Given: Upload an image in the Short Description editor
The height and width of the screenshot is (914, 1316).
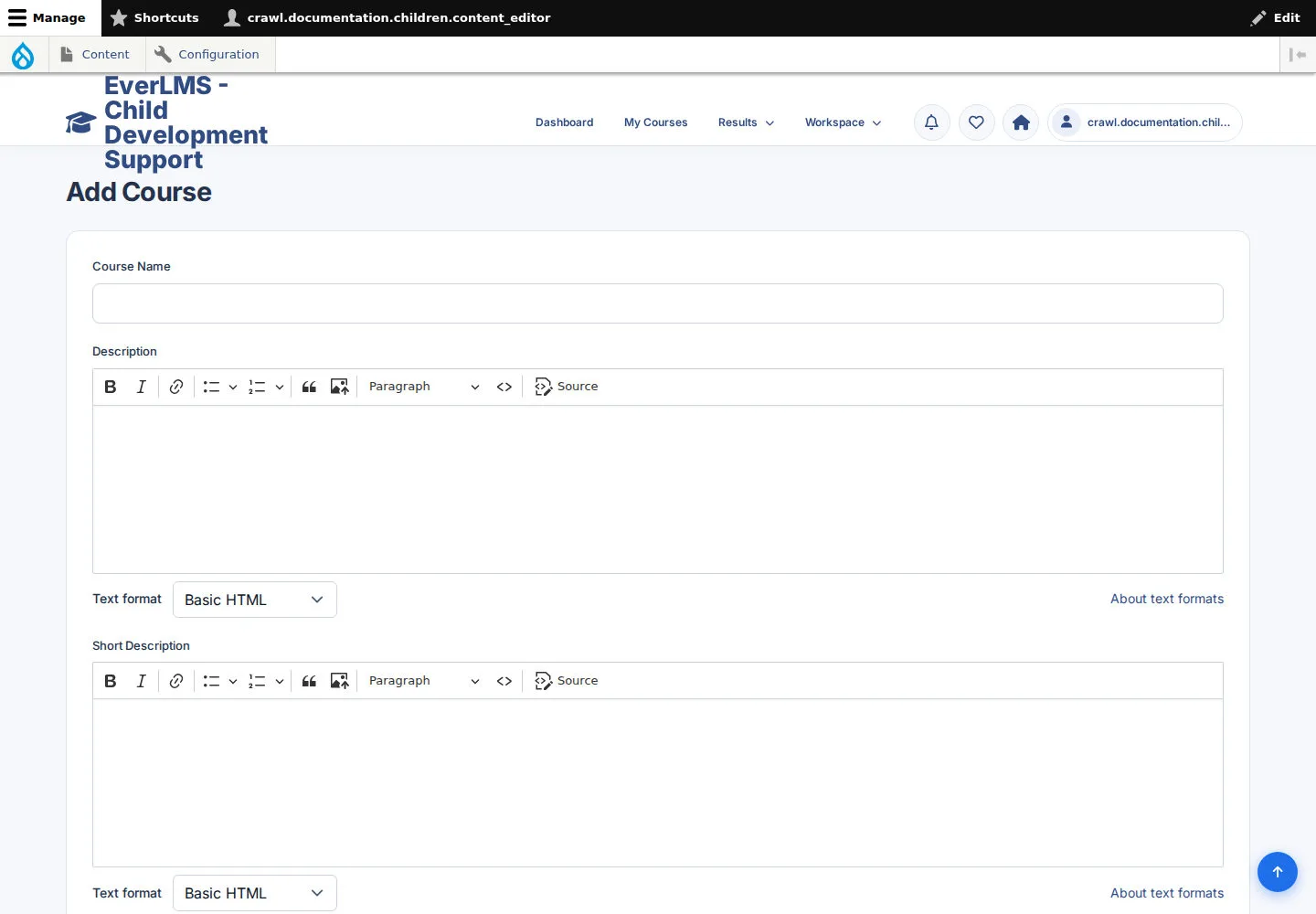Looking at the screenshot, I should pyautogui.click(x=339, y=681).
